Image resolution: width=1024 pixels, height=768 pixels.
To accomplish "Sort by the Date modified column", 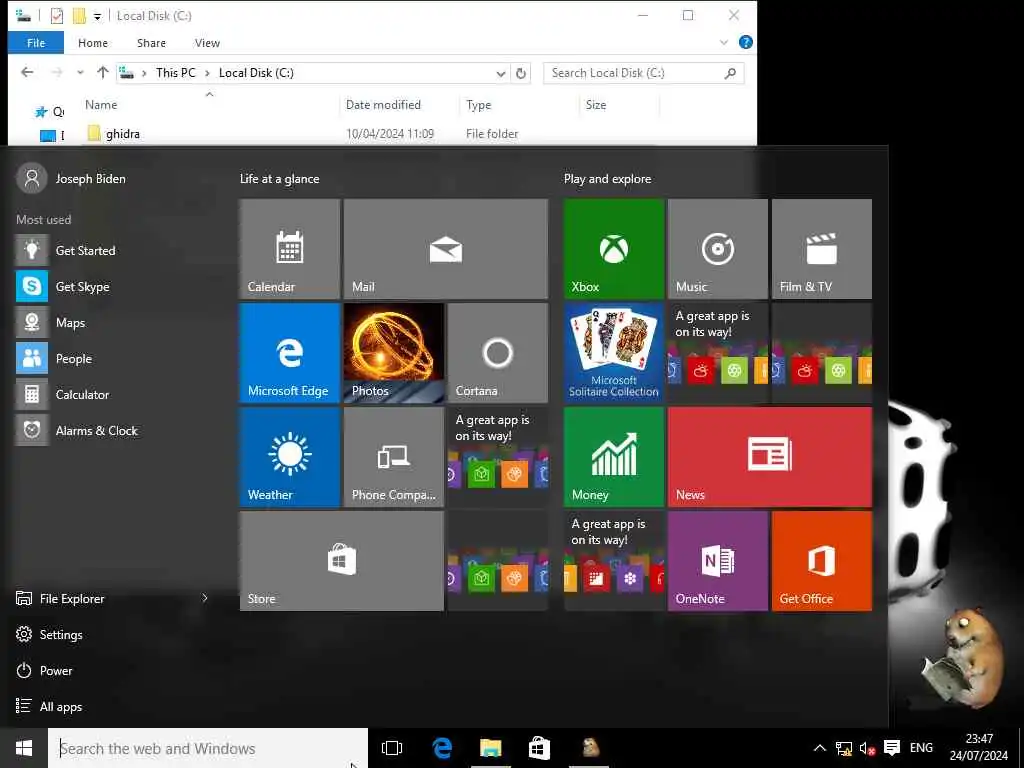I will tap(383, 104).
